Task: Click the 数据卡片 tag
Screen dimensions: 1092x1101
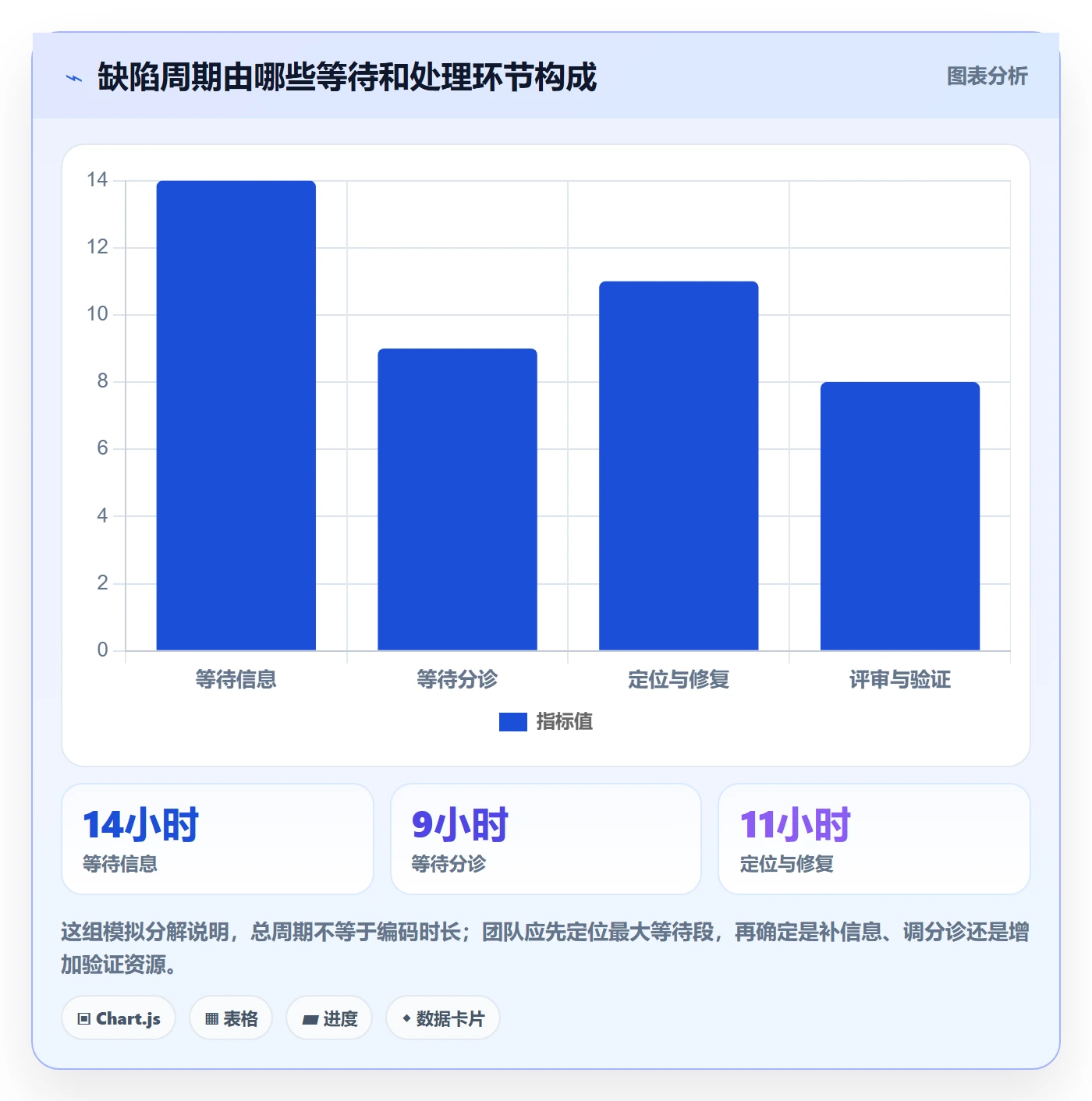Action: pyautogui.click(x=443, y=1018)
